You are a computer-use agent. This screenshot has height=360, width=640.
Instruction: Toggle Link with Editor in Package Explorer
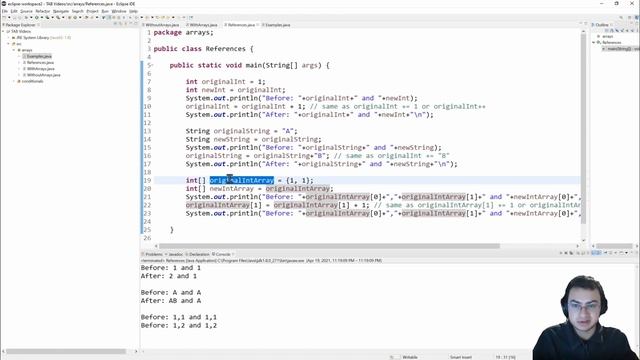121,24
